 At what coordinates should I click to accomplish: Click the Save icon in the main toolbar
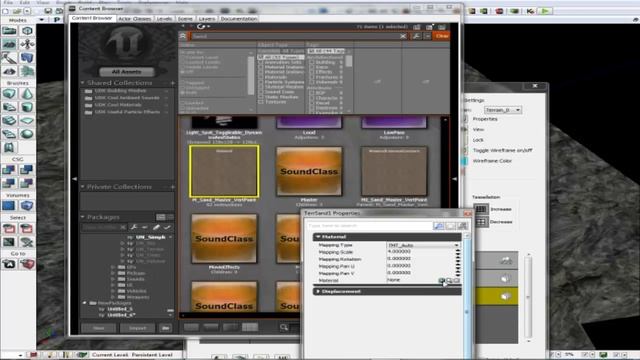click(x=48, y=11)
